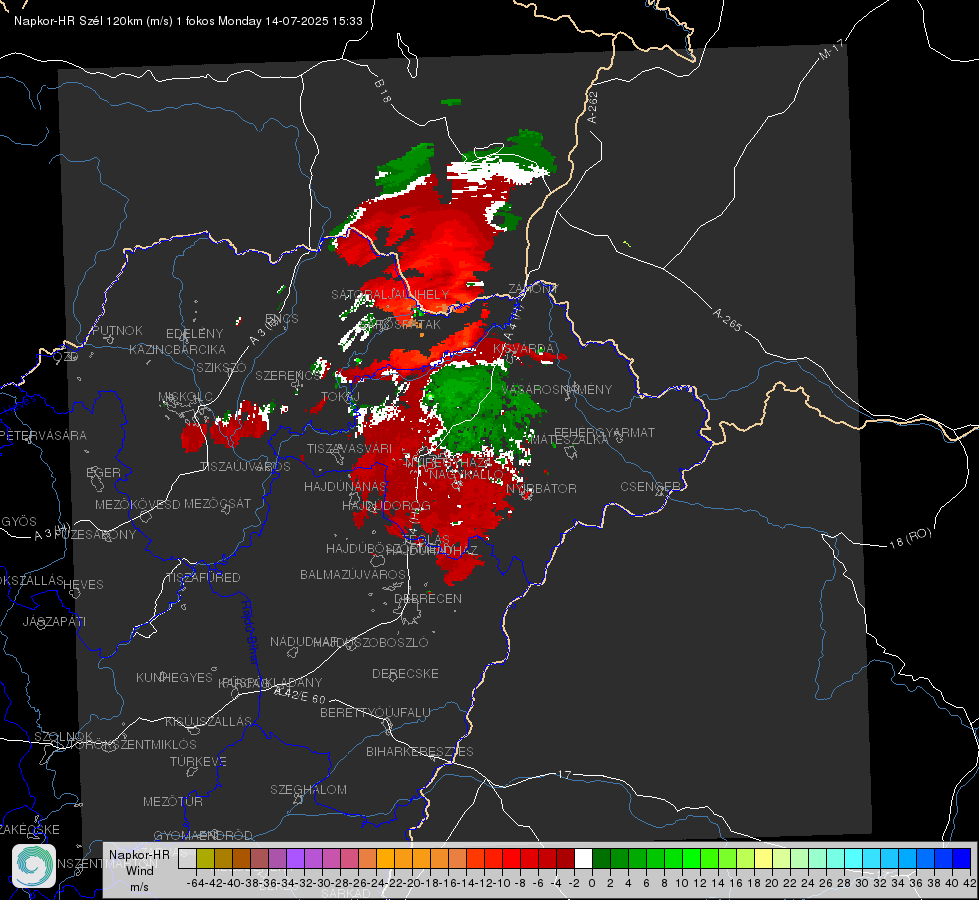The height and width of the screenshot is (900, 979).
Task: Pick the white zero-velocity swatch in the legend
Action: (583, 858)
